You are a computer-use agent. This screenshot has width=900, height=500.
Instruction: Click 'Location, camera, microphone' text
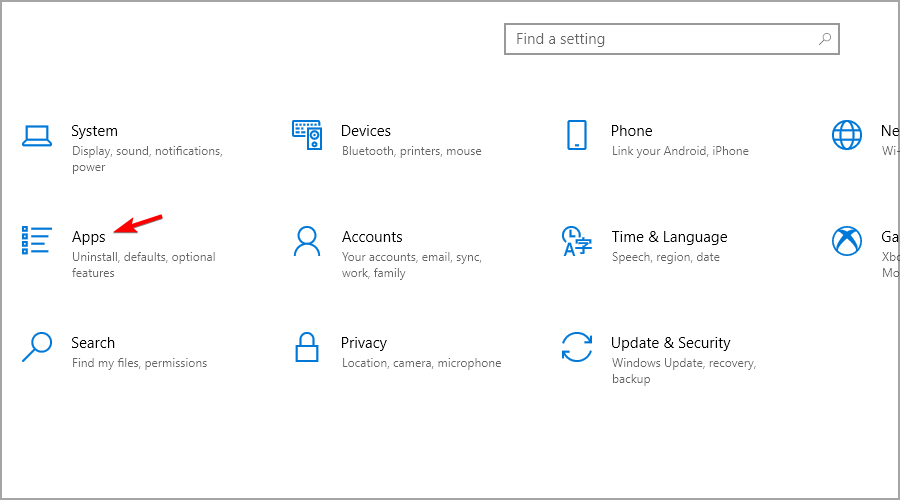click(421, 363)
